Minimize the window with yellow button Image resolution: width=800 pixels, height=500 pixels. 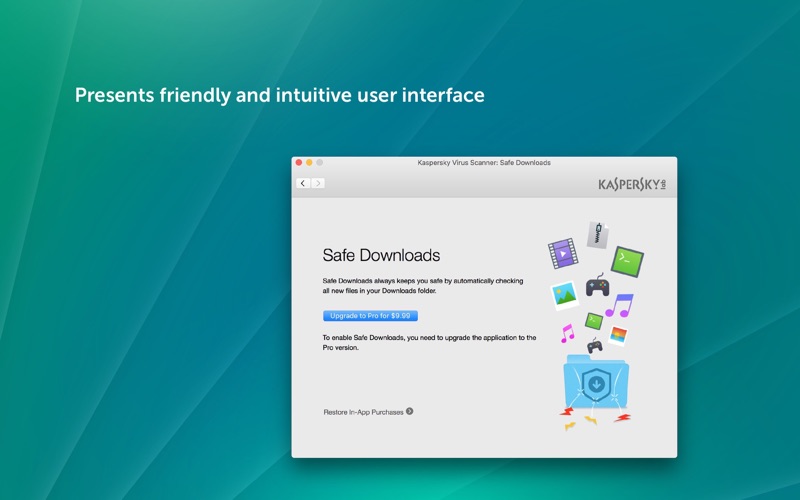(x=309, y=163)
